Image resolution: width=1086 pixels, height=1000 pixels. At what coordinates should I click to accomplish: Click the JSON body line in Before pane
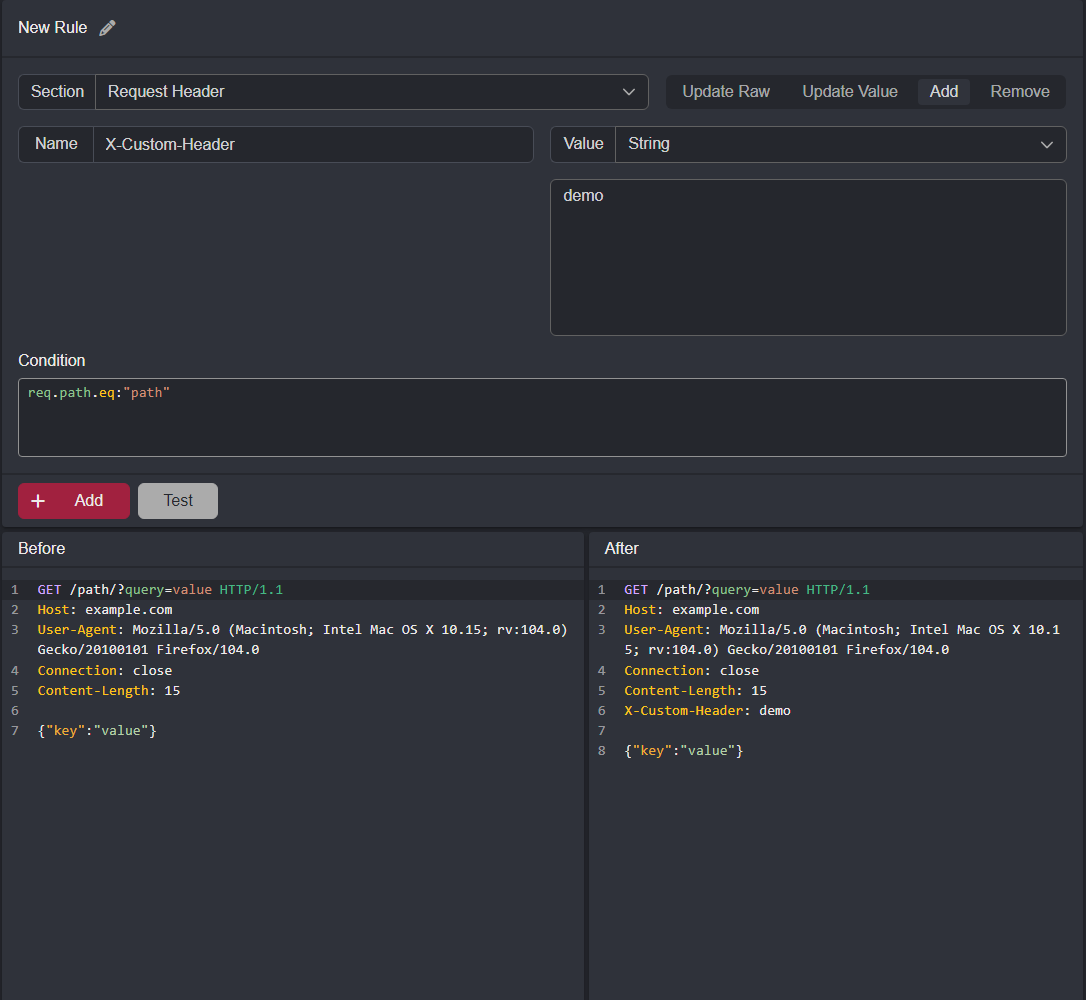[97, 731]
